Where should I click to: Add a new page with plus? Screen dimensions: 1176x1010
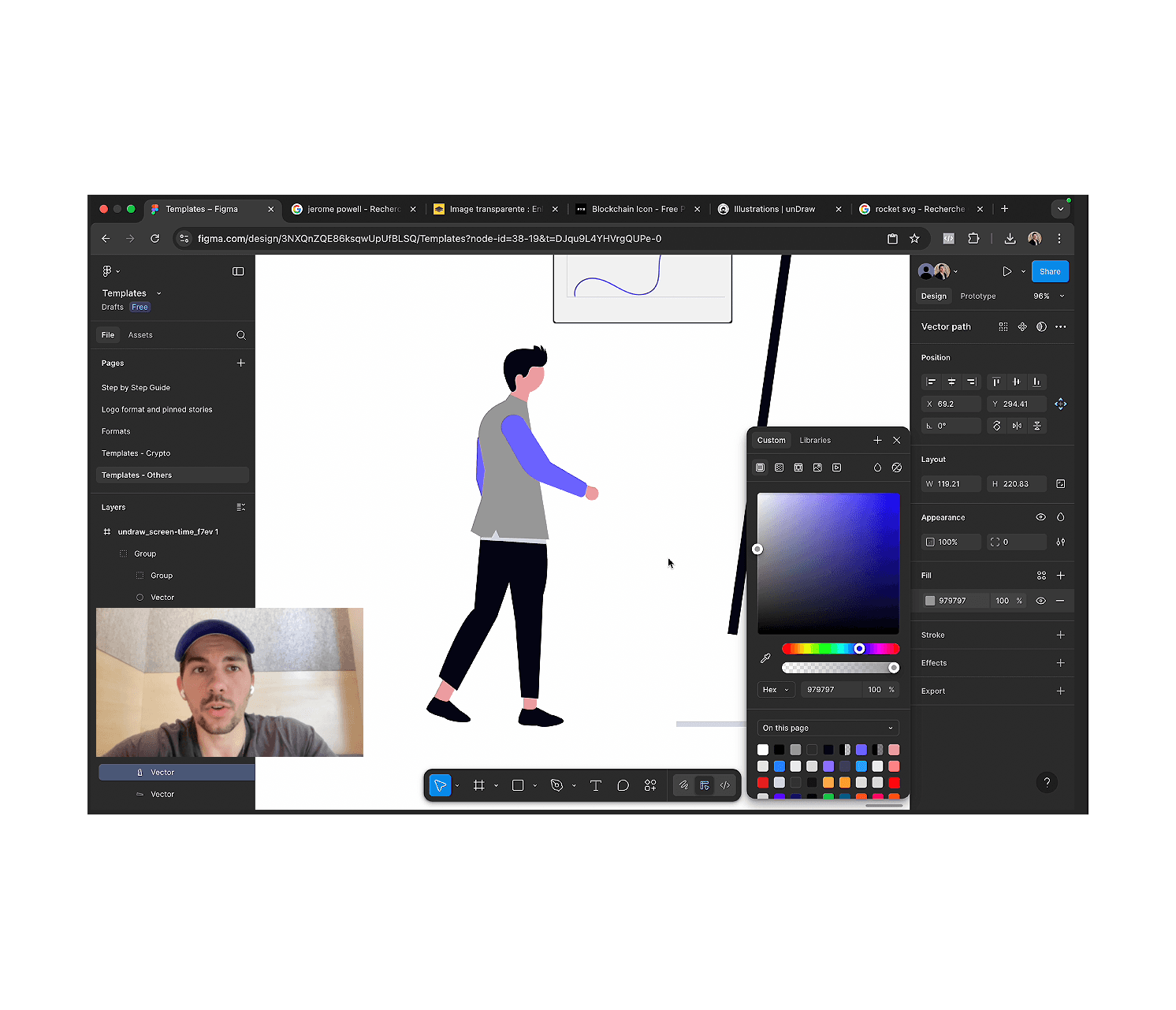pyautogui.click(x=241, y=363)
